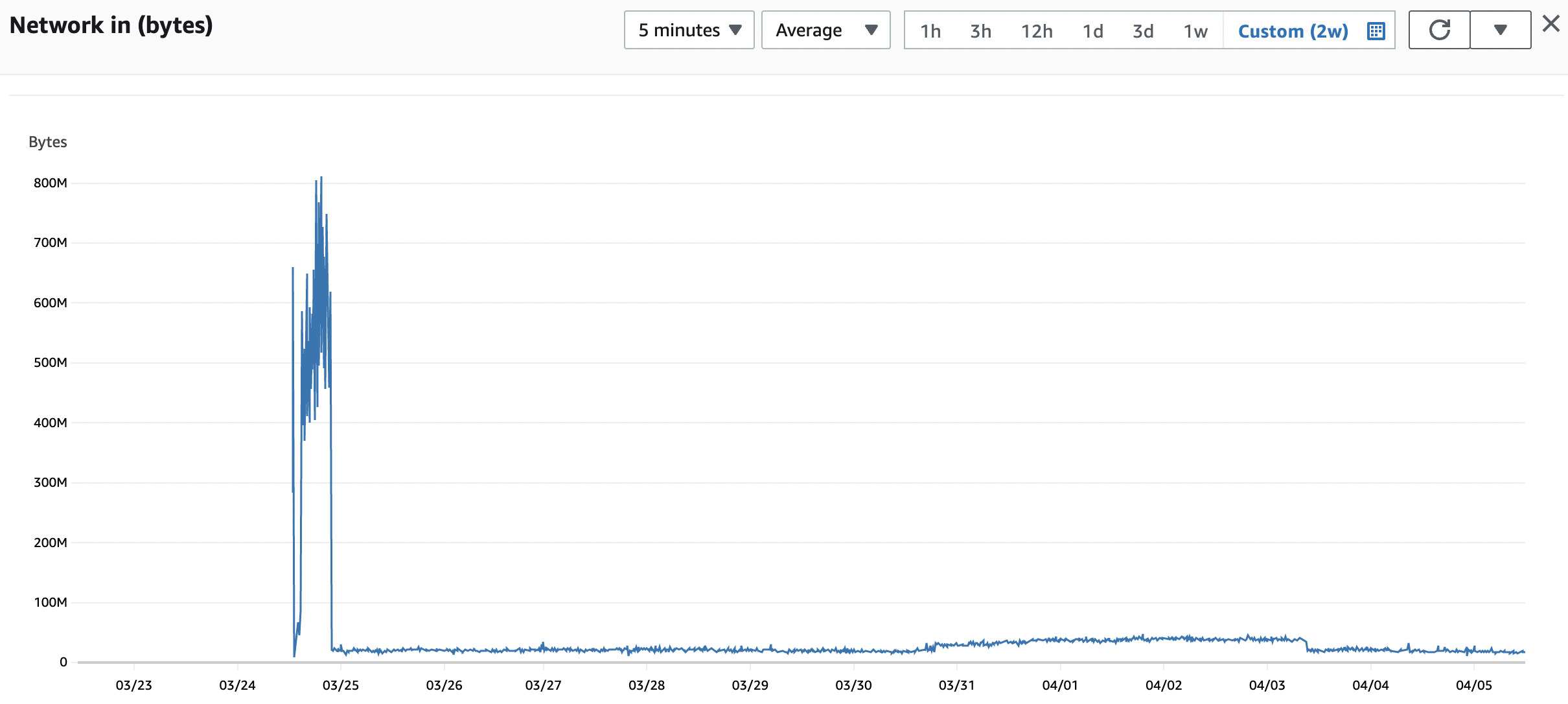Select the 1w time range
The height and width of the screenshot is (704, 1568).
click(1194, 30)
